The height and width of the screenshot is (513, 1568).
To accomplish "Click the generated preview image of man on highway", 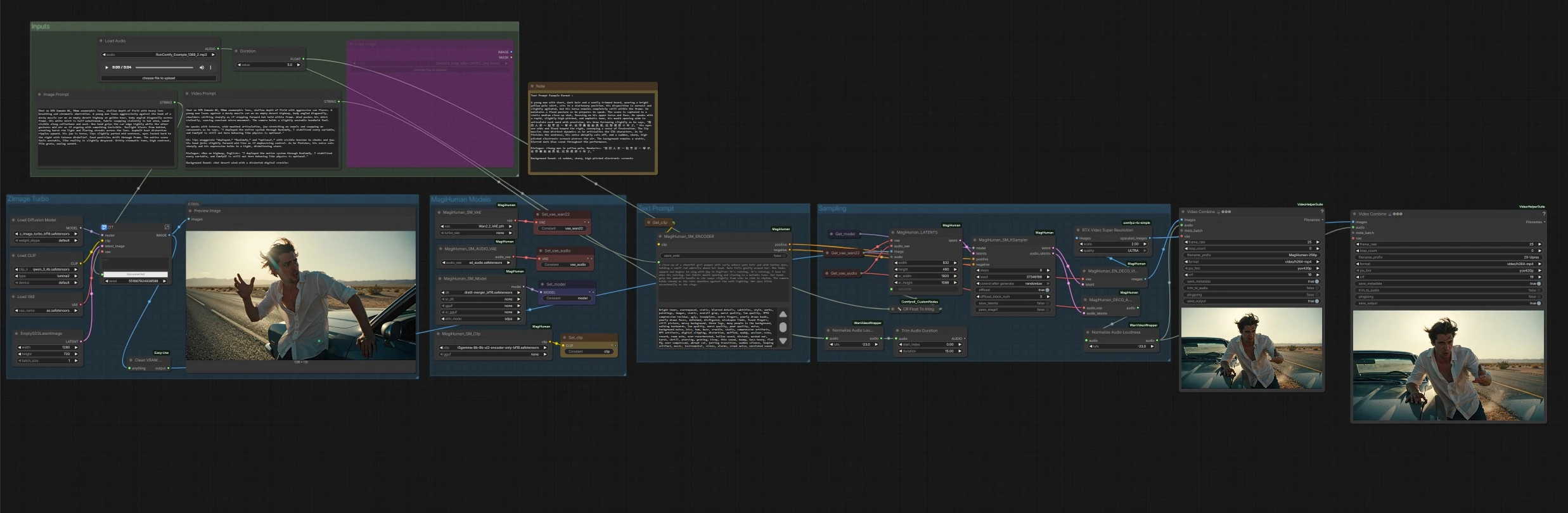I will click(x=300, y=295).
